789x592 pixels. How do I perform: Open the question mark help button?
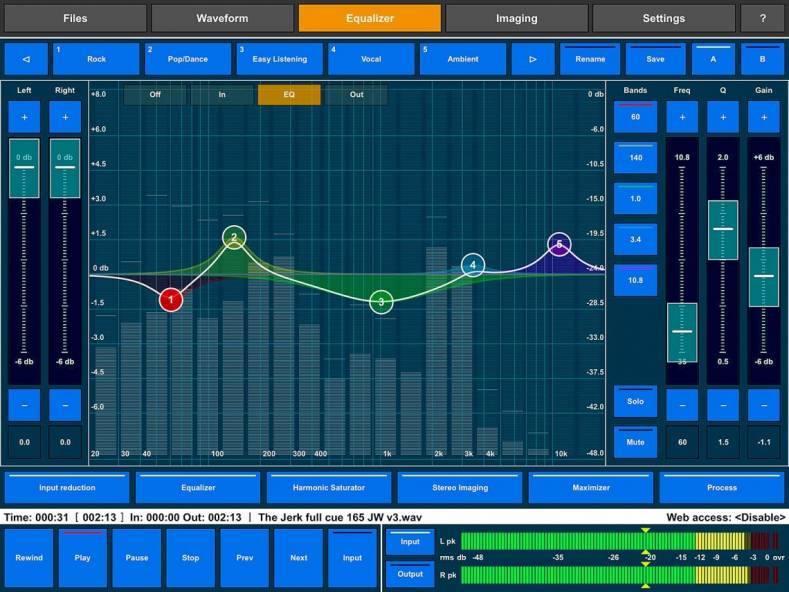[x=762, y=18]
